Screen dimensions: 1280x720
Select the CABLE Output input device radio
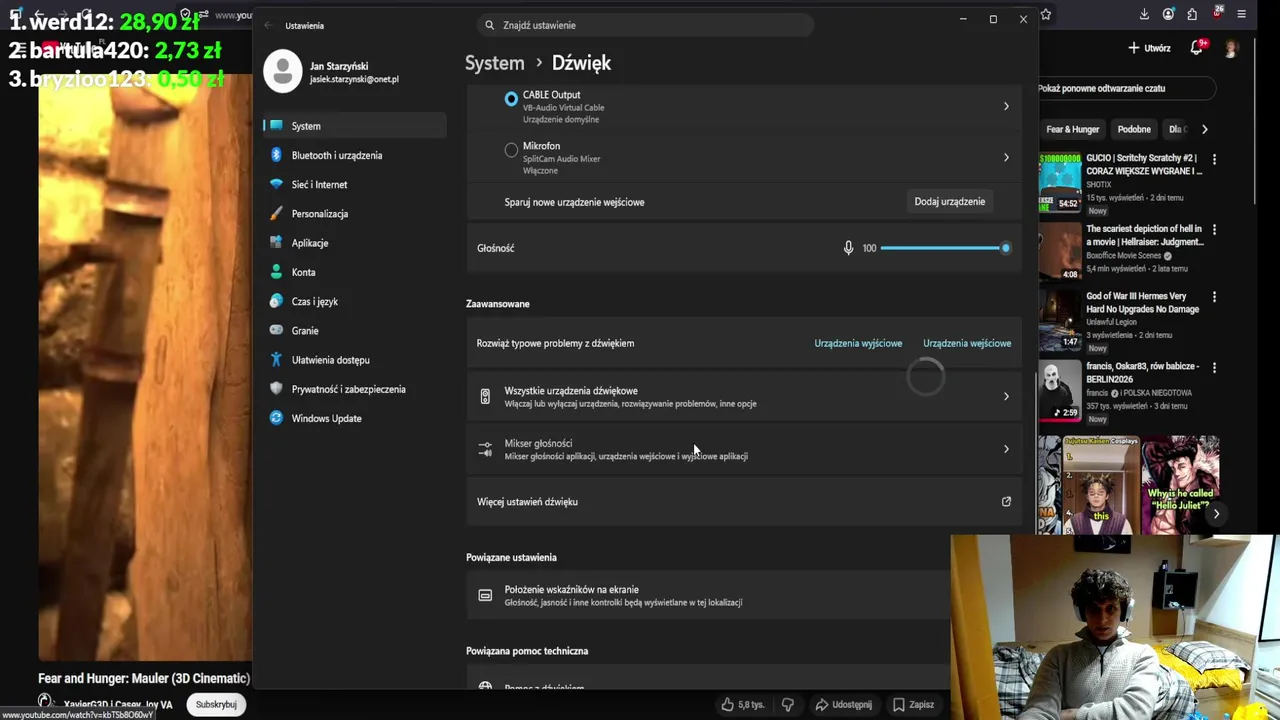coord(511,99)
